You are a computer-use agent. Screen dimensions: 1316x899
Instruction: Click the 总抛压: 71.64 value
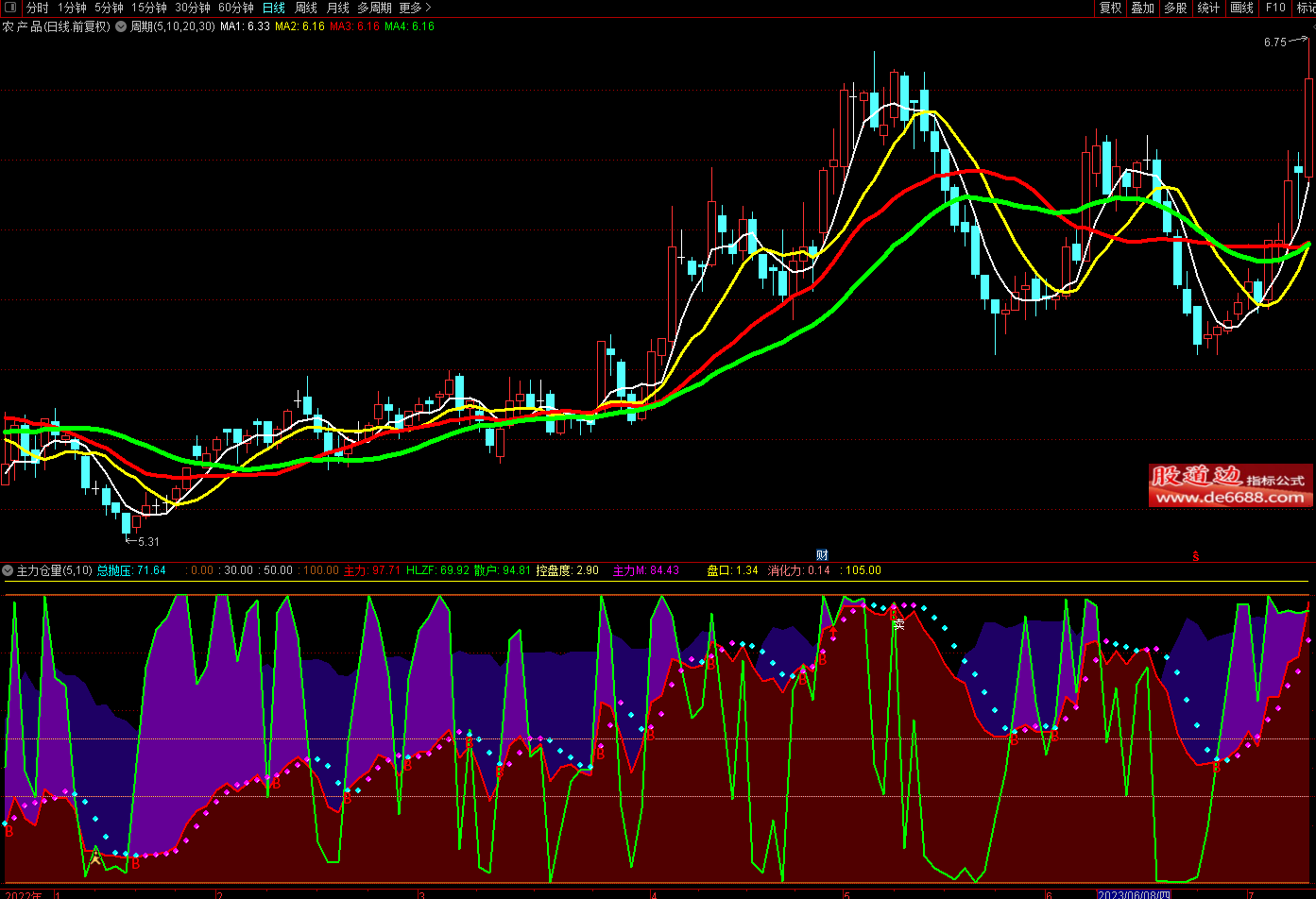131,570
